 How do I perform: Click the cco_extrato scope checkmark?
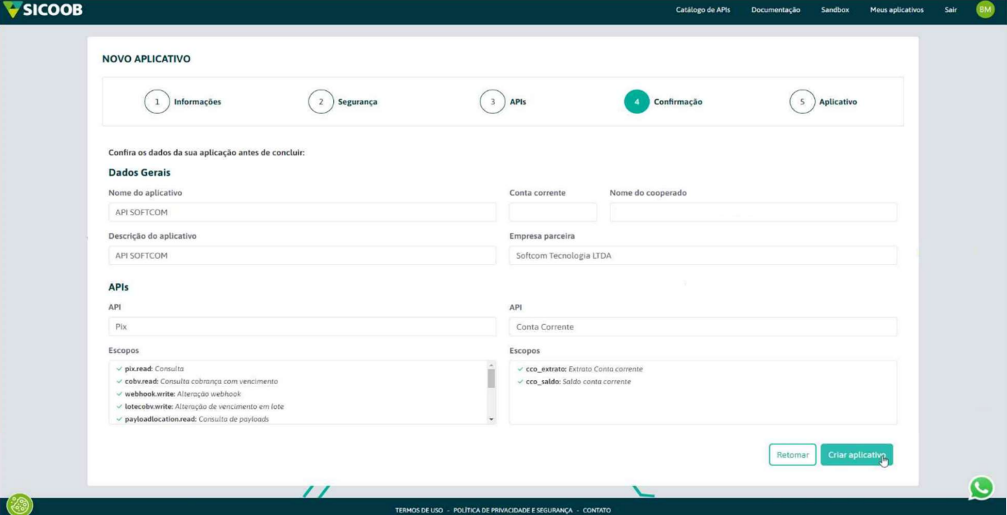click(x=520, y=369)
